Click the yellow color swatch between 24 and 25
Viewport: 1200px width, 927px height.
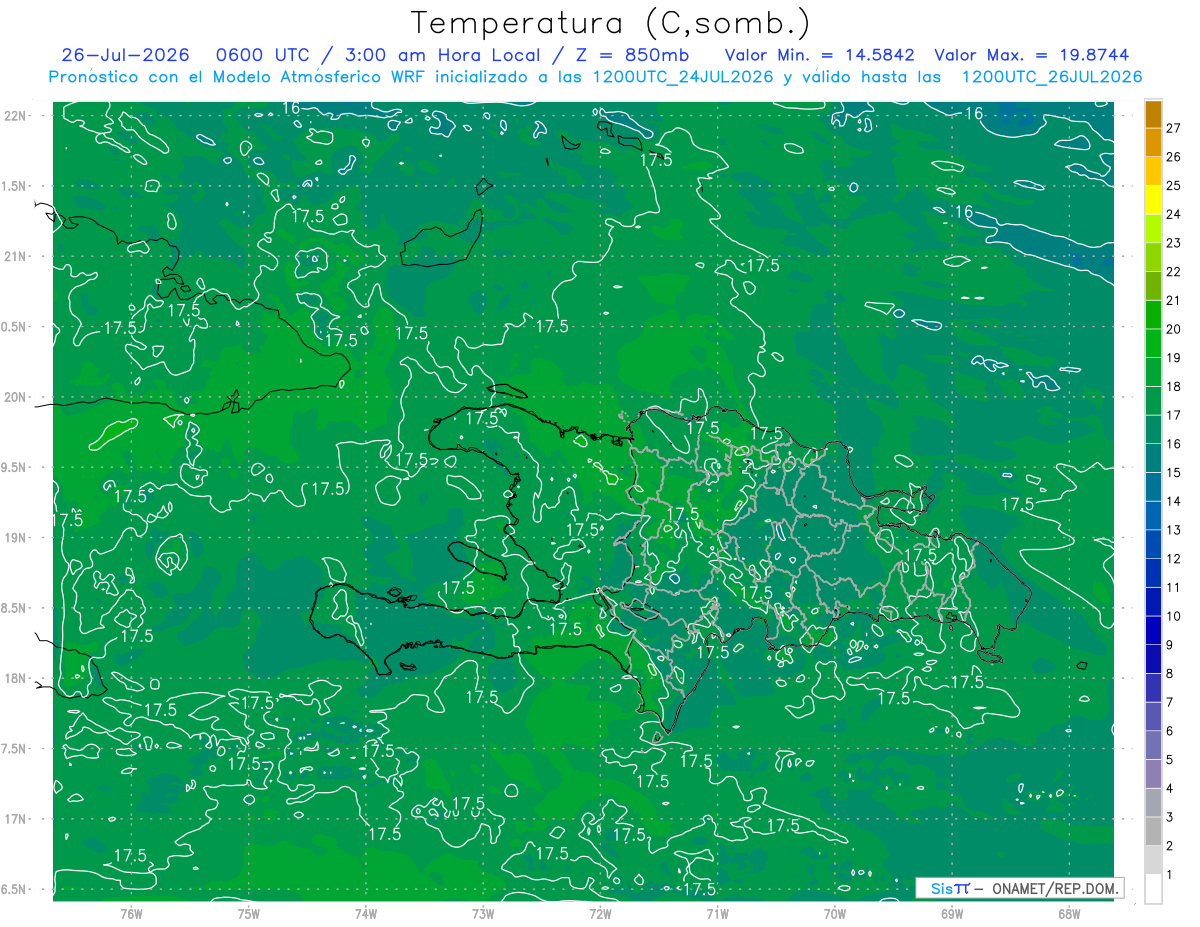point(1153,199)
